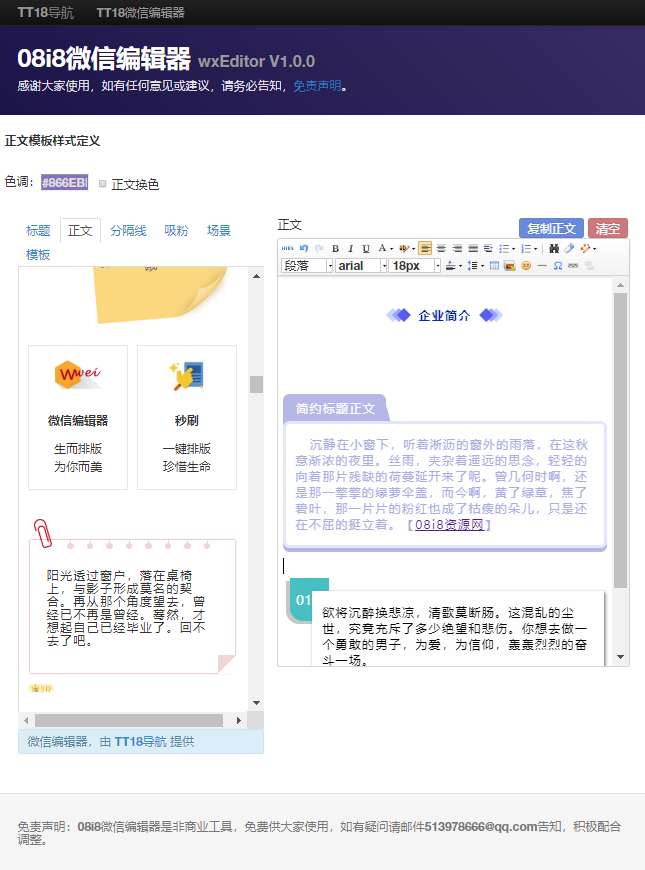Open the special character omega icon
645x870 pixels.
(x=557, y=266)
